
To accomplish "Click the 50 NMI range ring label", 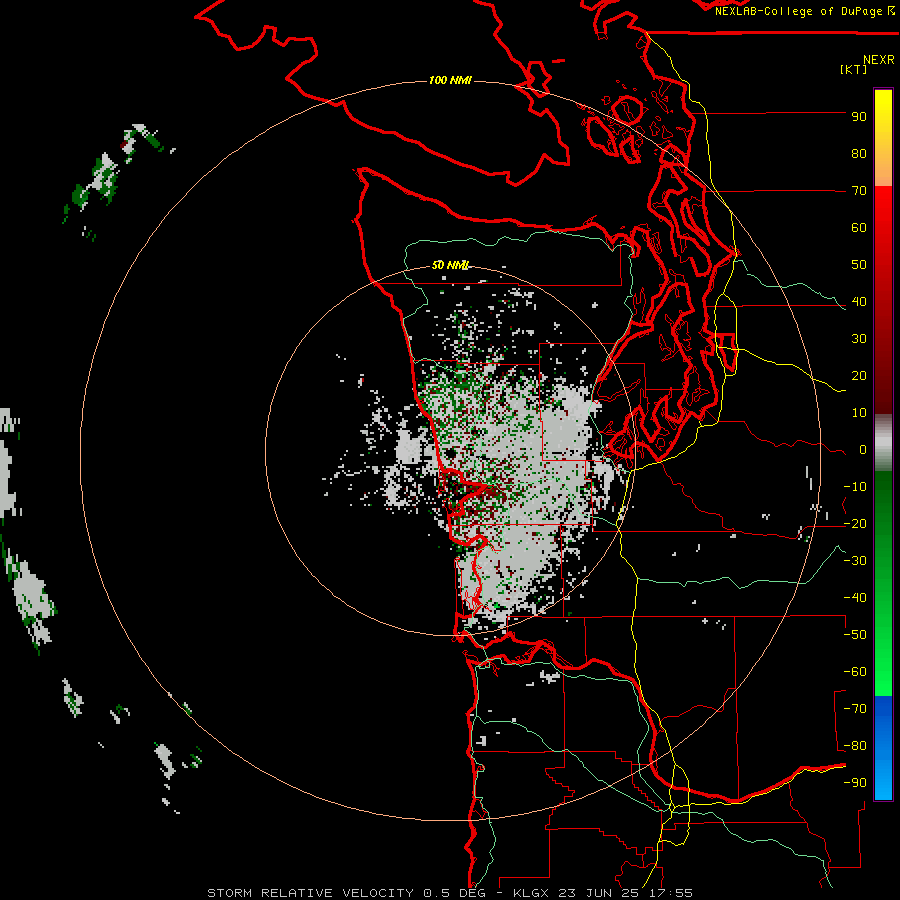I will point(450,265).
